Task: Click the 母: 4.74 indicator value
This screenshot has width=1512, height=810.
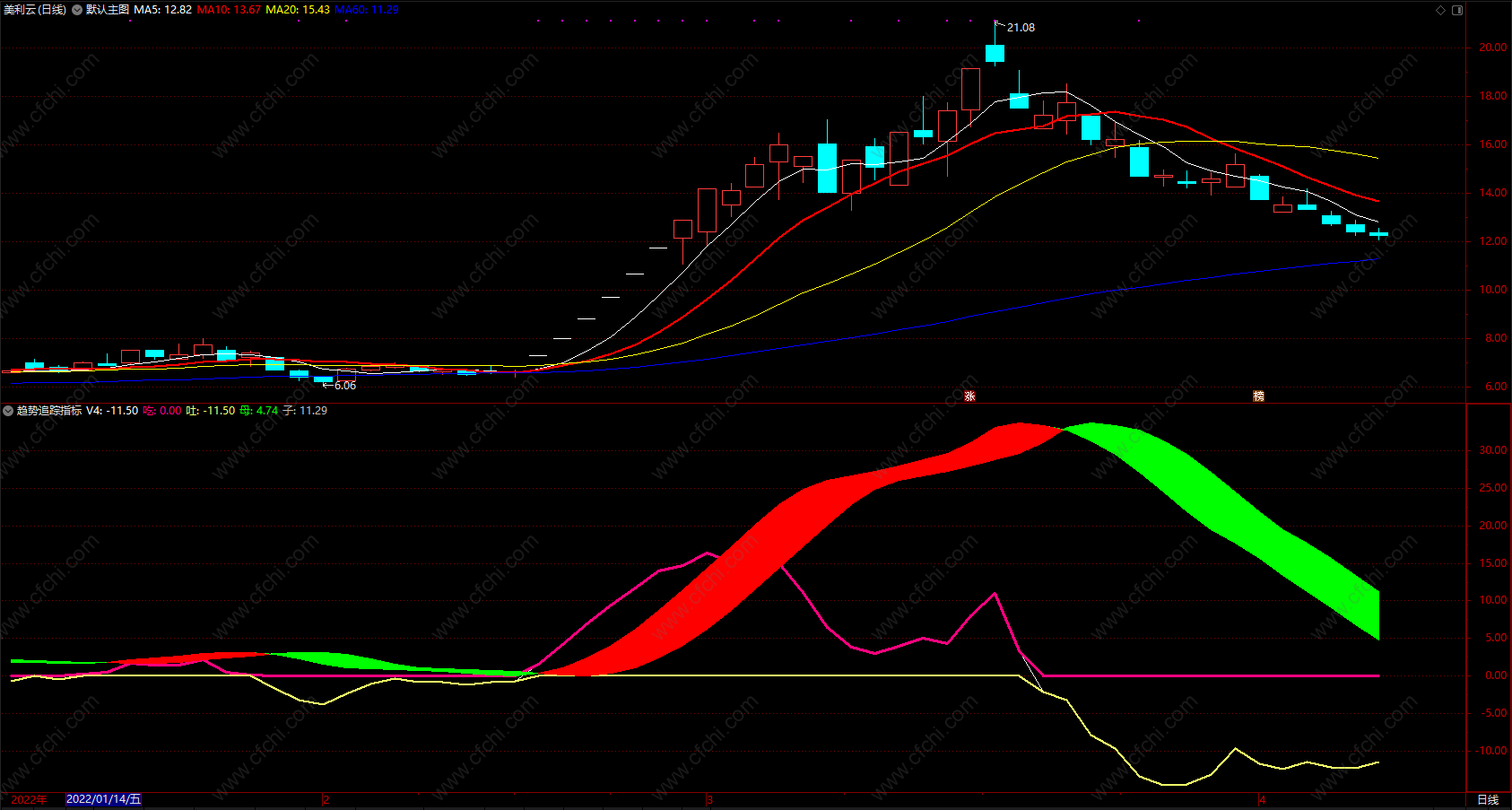Action: [259, 411]
